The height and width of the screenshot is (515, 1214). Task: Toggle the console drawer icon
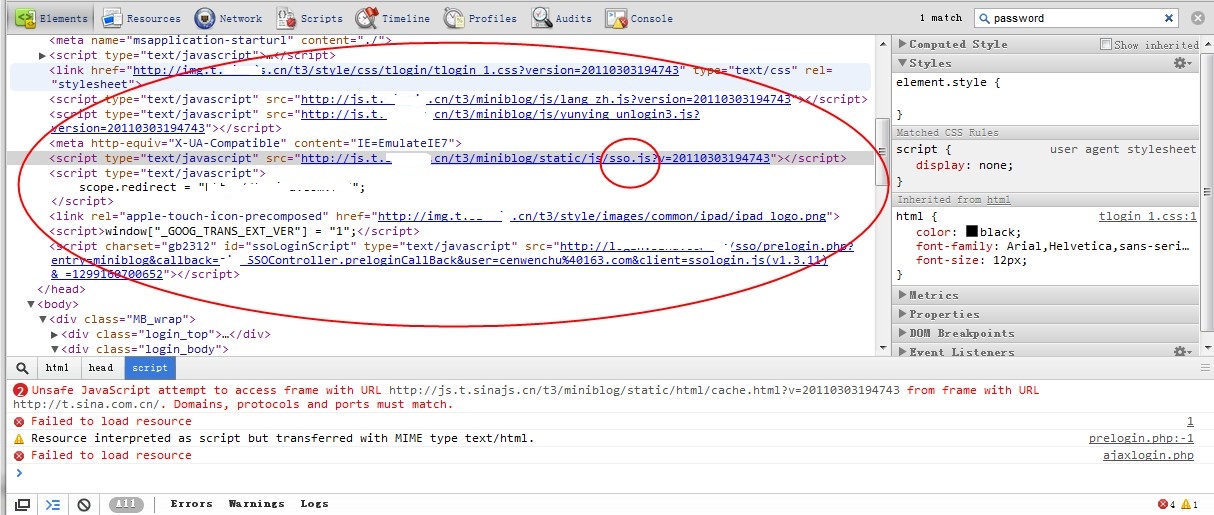tap(53, 504)
